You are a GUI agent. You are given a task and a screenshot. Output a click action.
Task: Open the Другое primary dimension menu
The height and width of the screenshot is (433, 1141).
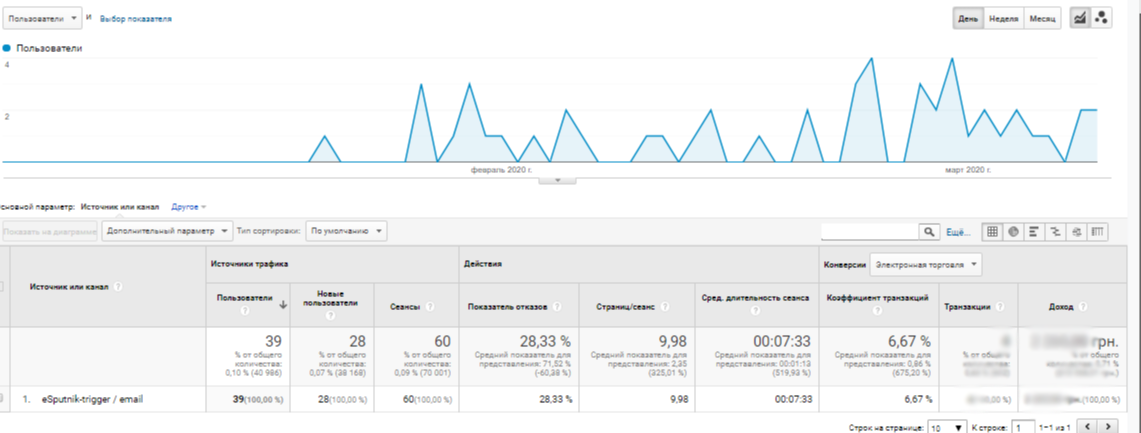(x=188, y=207)
